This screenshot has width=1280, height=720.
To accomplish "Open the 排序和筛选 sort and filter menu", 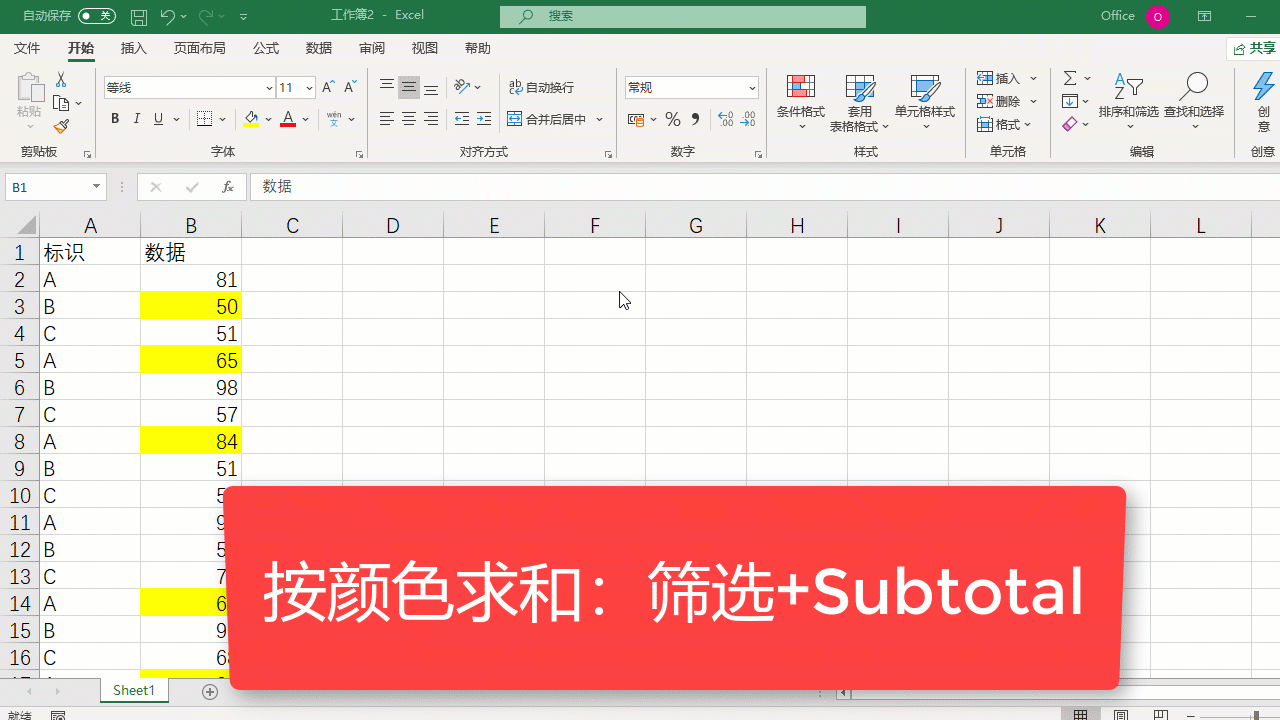I will (x=1129, y=102).
